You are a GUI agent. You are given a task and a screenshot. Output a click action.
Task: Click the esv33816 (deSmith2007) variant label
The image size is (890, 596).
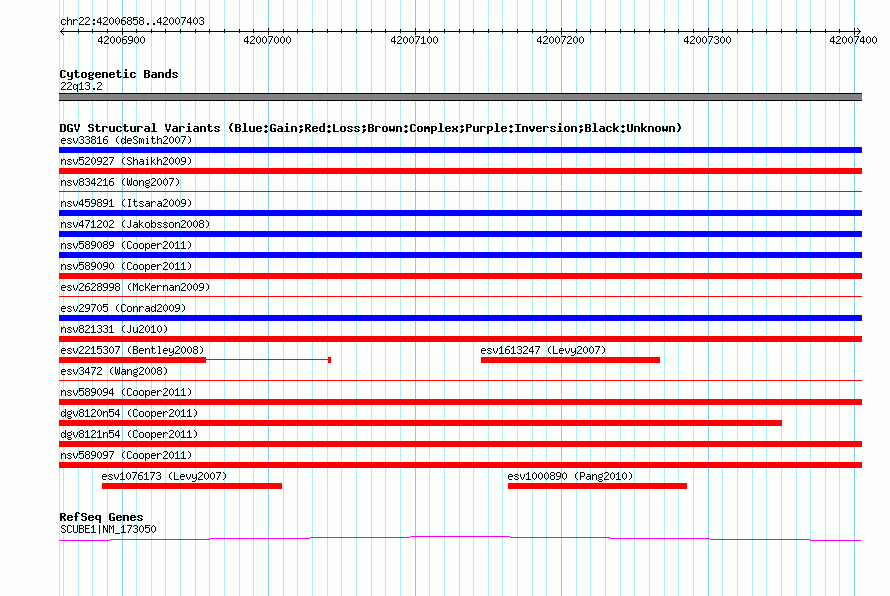pyautogui.click(x=126, y=140)
